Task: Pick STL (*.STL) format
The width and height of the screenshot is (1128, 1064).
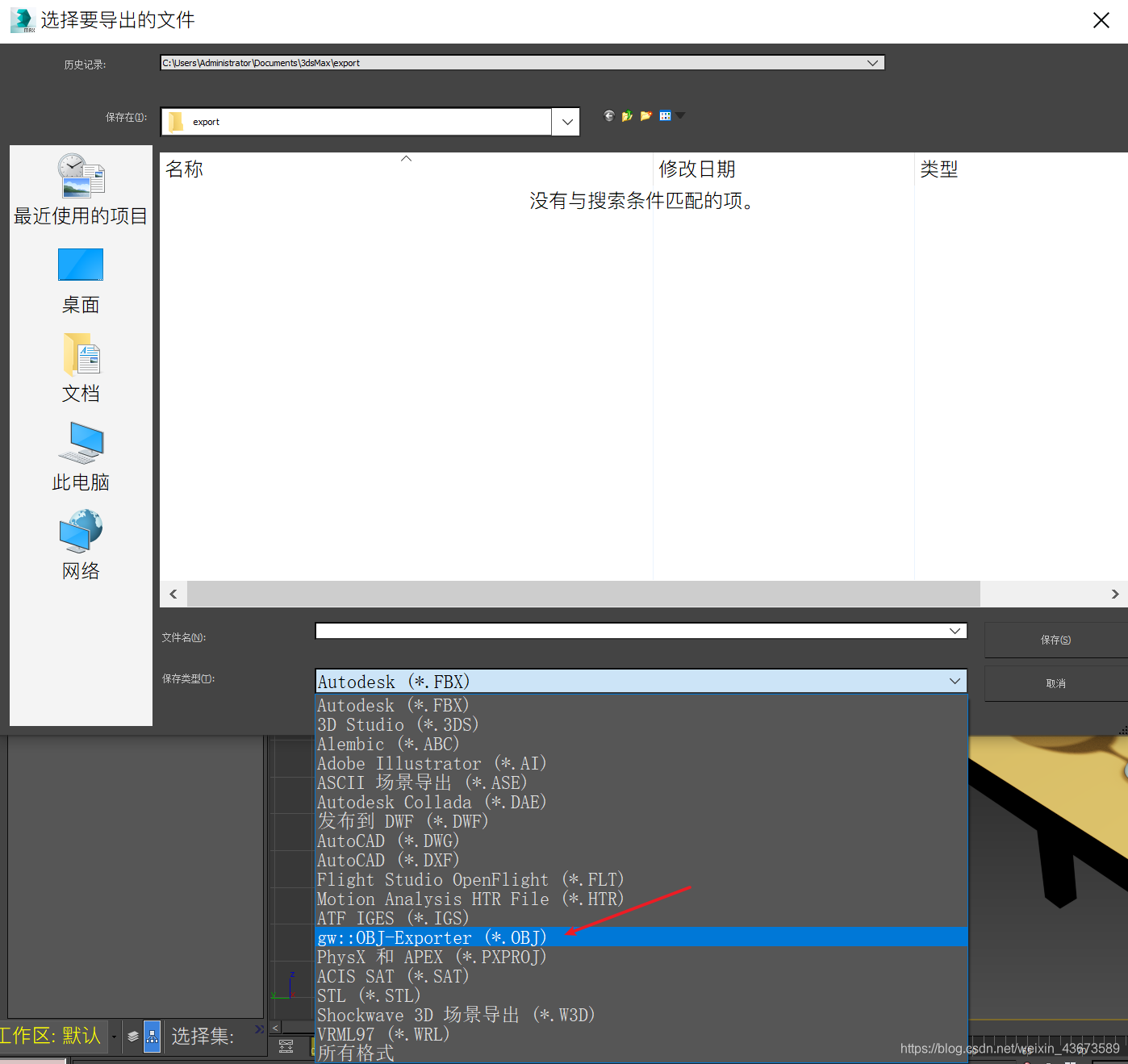Action: pos(641,995)
